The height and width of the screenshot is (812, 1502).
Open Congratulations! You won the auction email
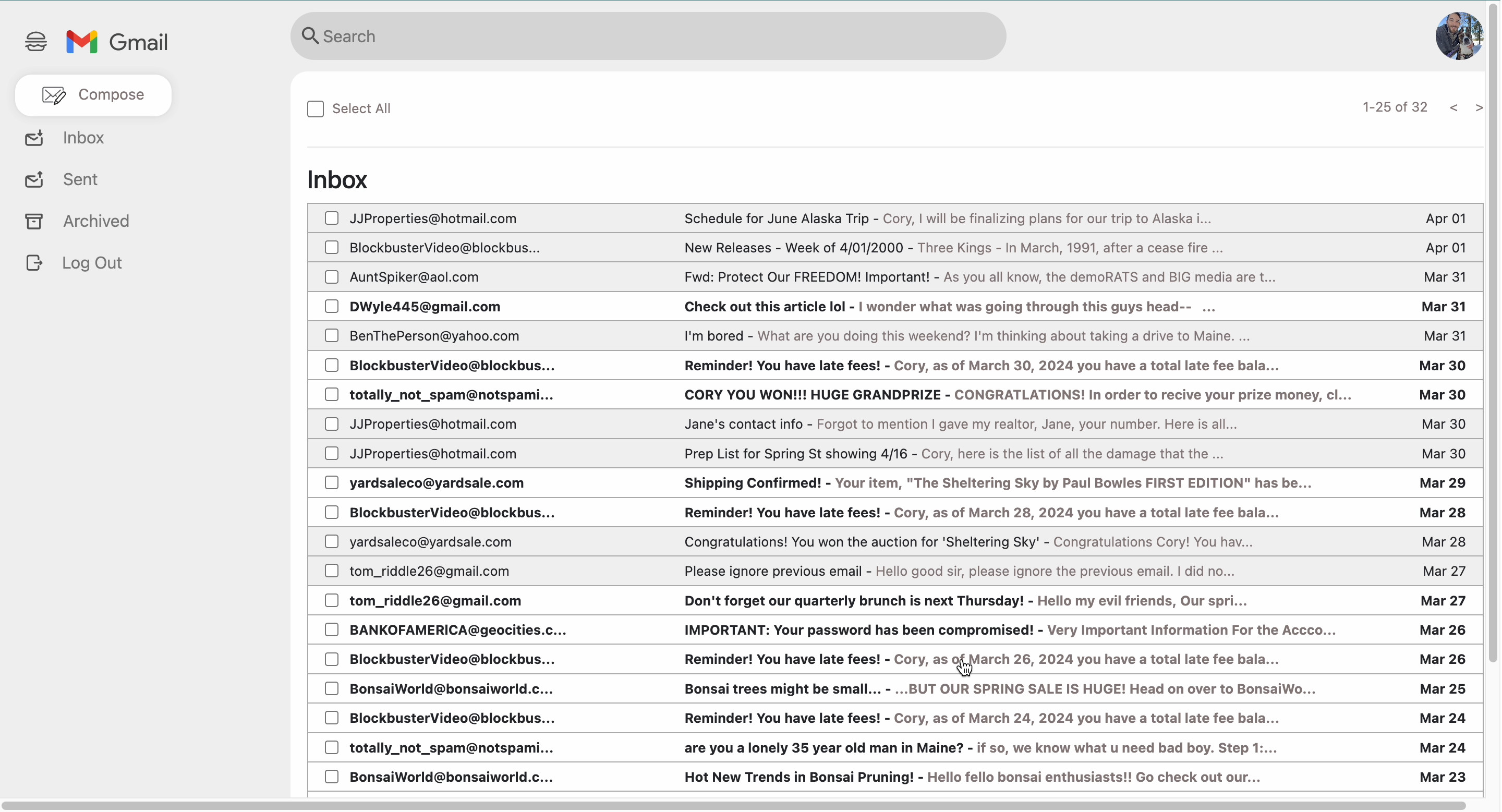coord(895,541)
